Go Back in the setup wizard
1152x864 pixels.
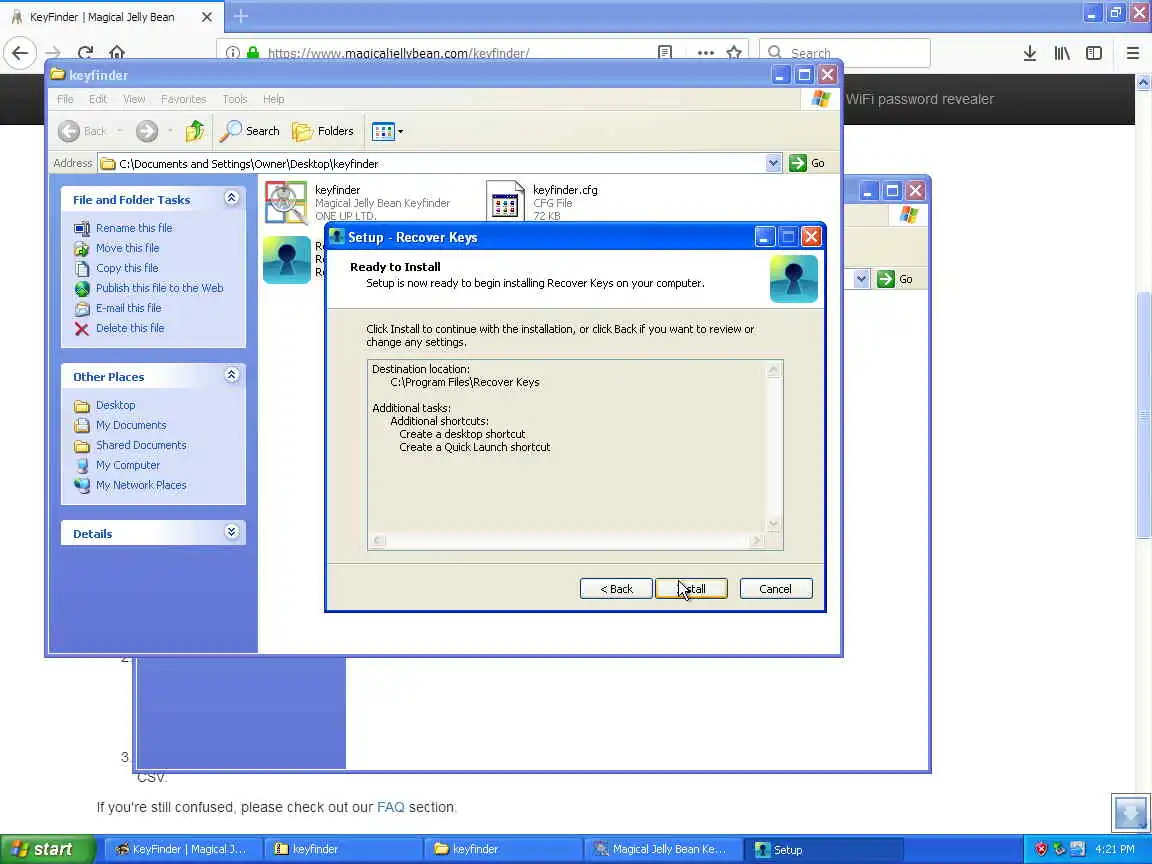(616, 588)
